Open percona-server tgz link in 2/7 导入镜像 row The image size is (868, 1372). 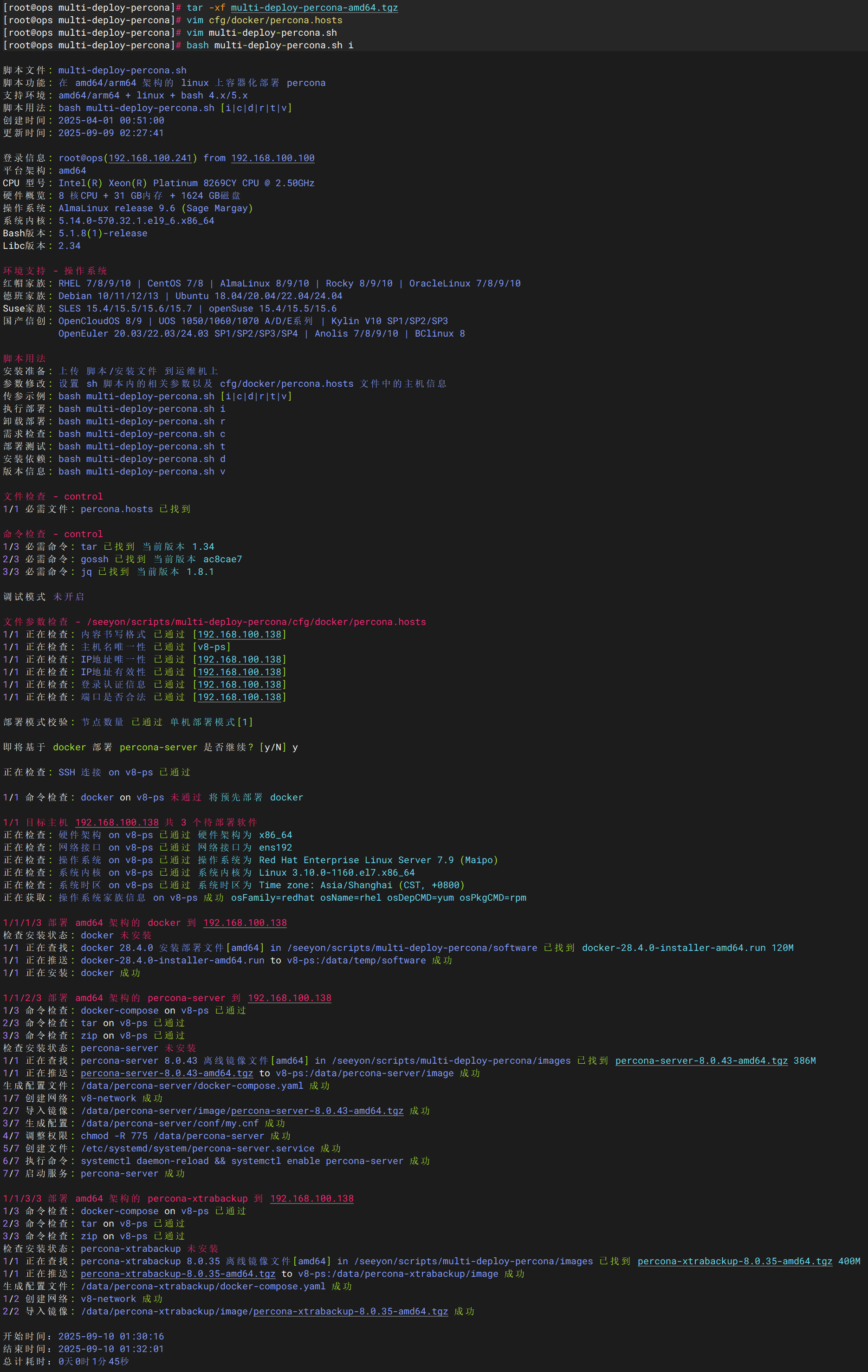click(x=317, y=1111)
